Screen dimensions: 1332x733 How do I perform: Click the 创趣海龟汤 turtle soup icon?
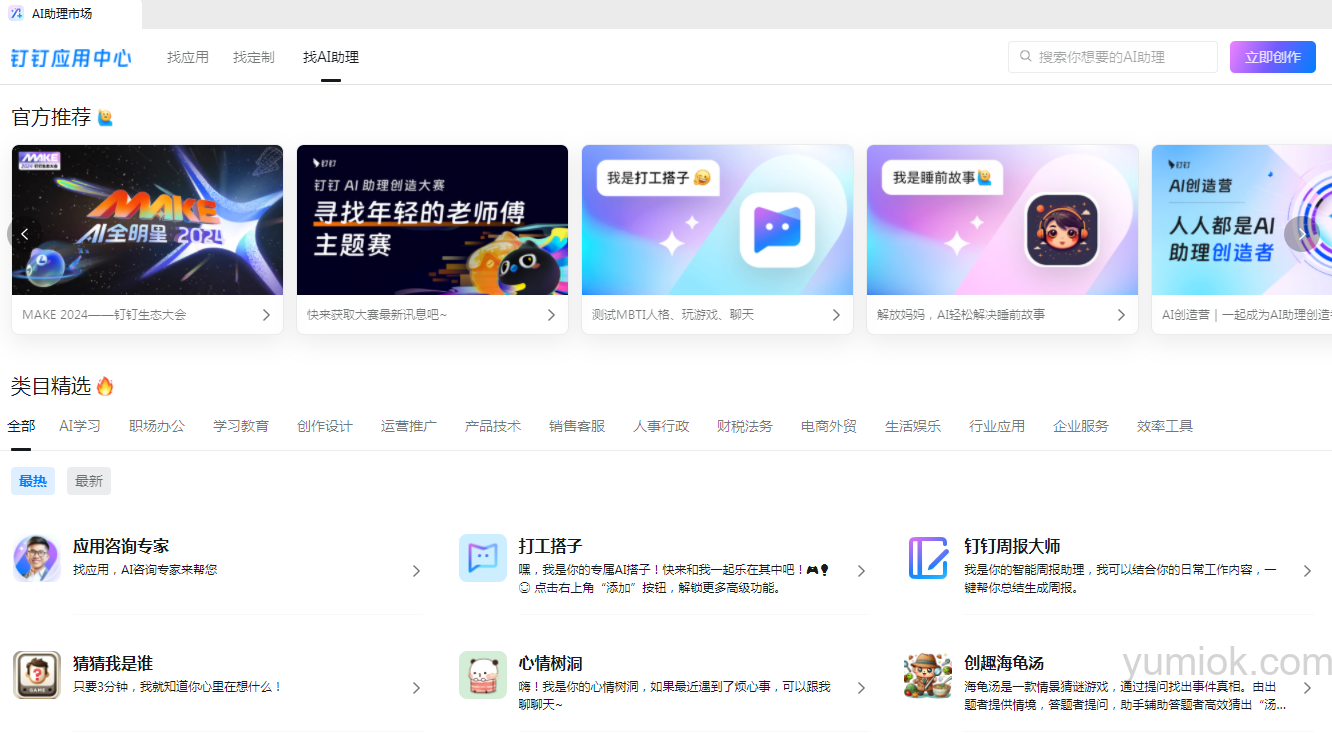click(x=927, y=674)
